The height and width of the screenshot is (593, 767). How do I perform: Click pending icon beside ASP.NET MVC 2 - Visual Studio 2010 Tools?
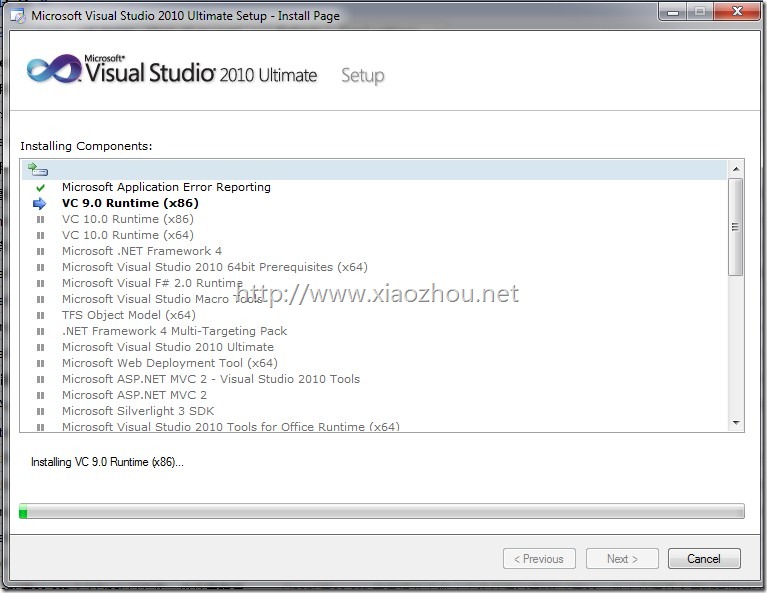click(41, 379)
